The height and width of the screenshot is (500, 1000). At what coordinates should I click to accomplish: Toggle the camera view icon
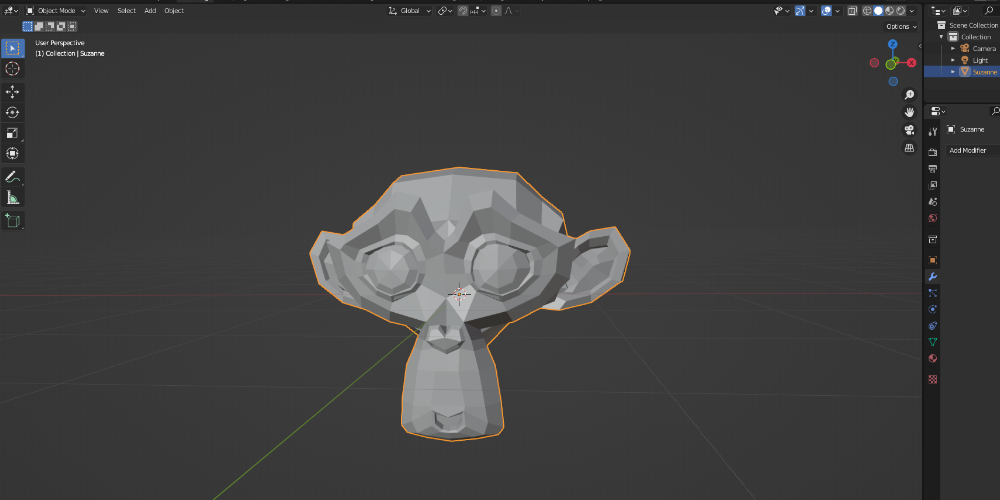909,131
